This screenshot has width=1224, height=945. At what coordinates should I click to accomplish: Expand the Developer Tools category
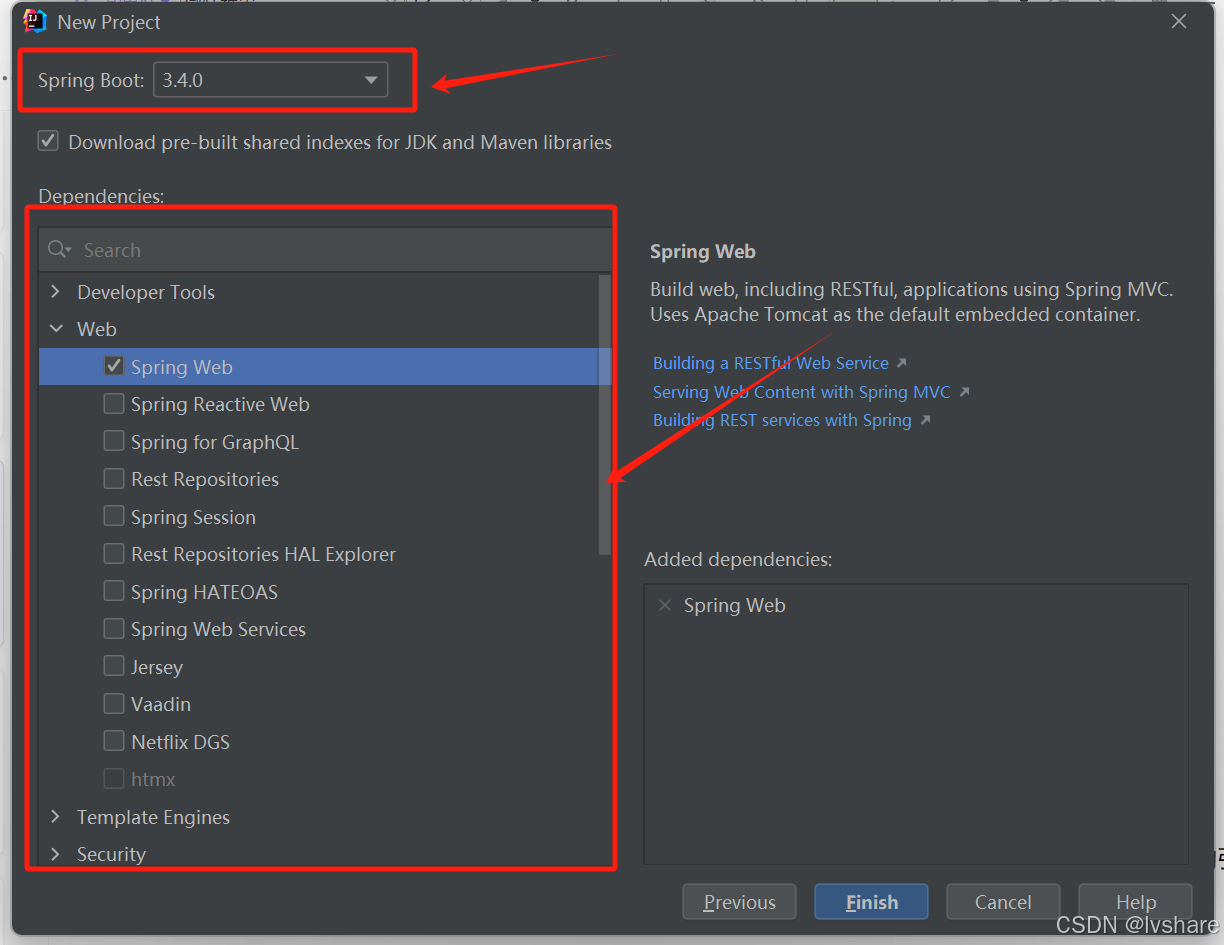pyautogui.click(x=55, y=291)
